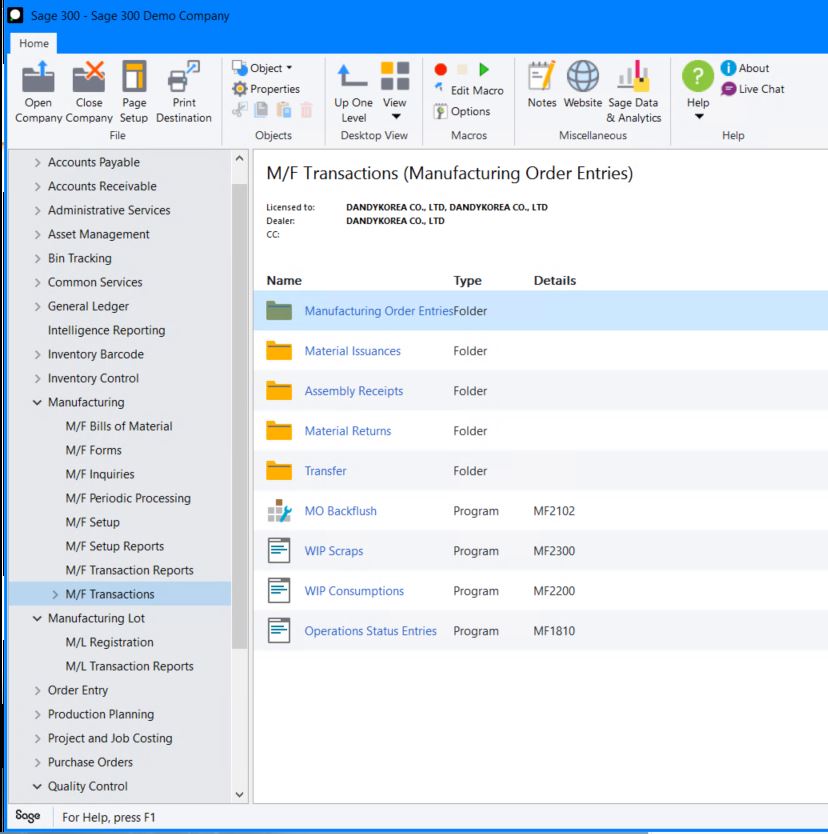Open the About info item

pyautogui.click(x=745, y=68)
